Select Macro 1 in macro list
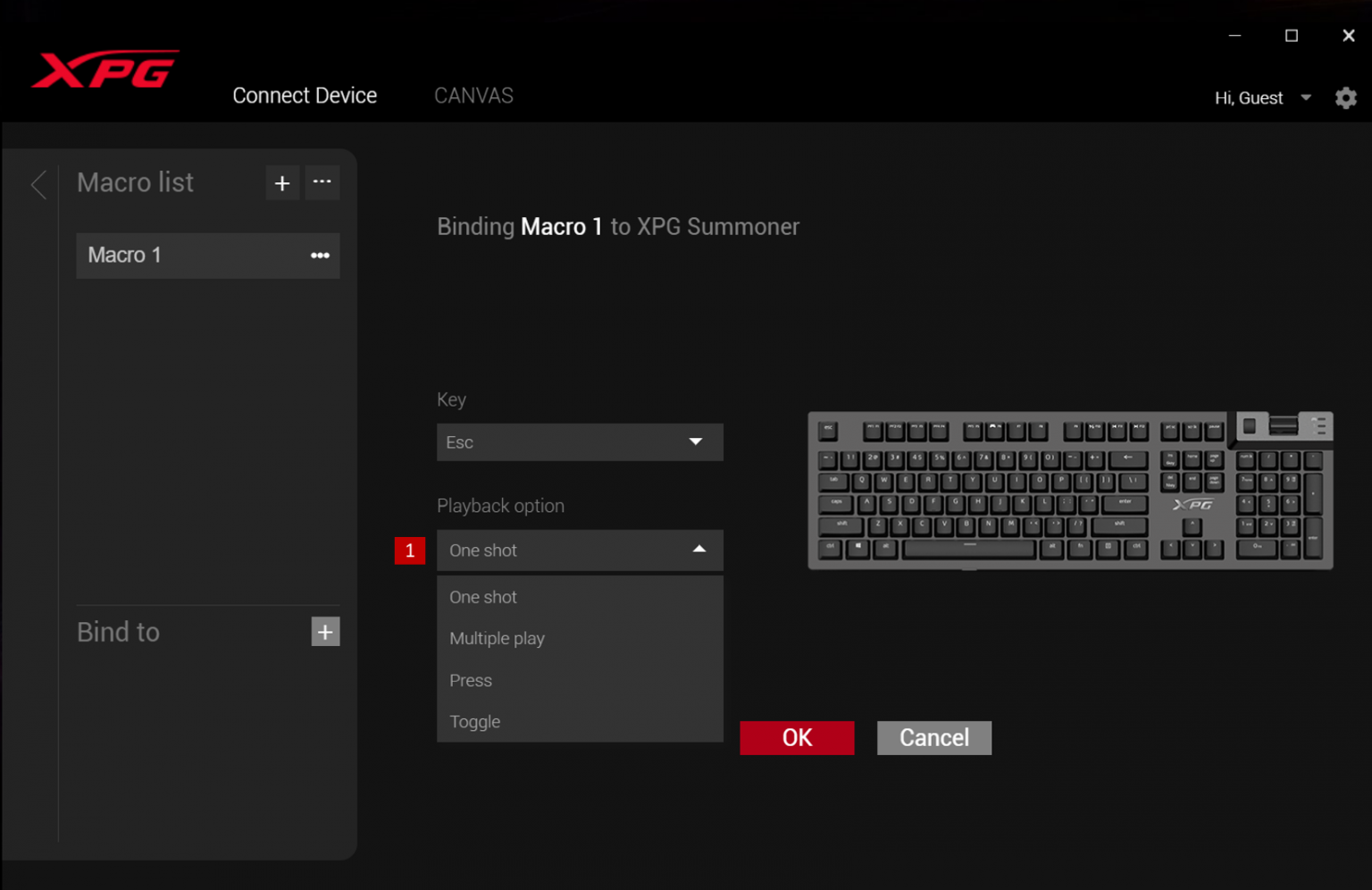This screenshot has height=890, width=1372. (x=179, y=256)
